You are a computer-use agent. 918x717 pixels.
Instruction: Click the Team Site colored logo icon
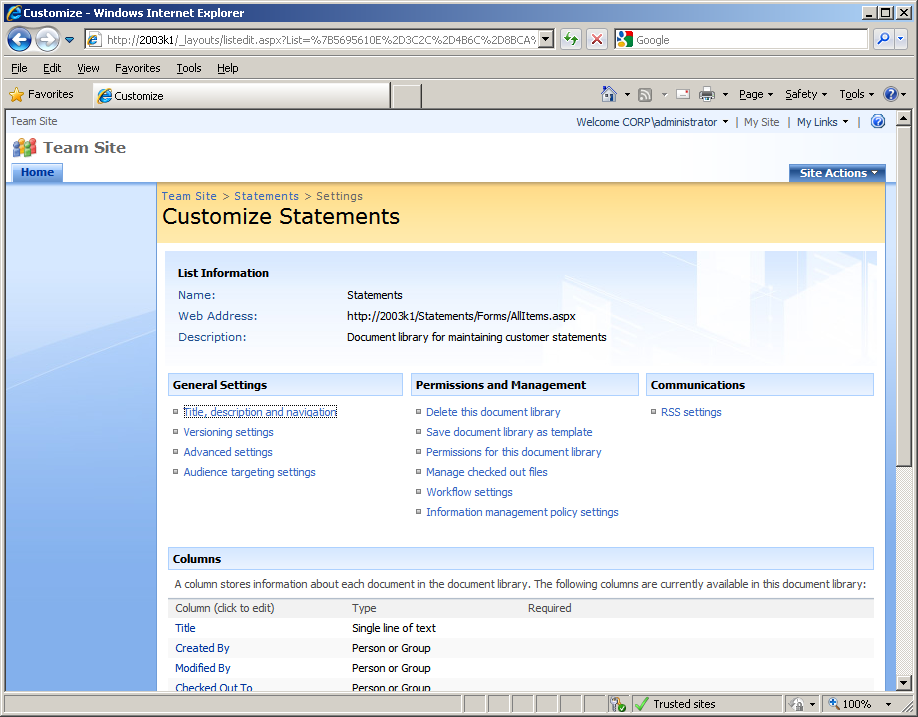point(24,147)
